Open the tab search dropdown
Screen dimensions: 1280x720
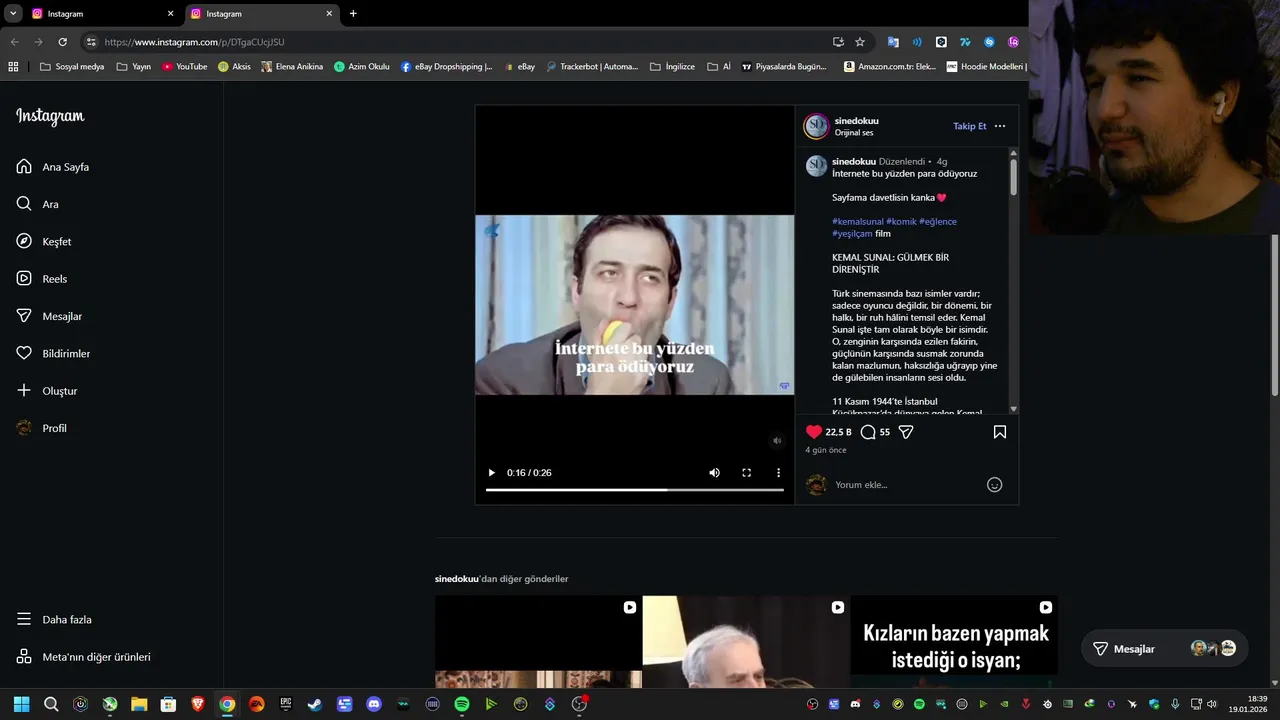coord(13,14)
